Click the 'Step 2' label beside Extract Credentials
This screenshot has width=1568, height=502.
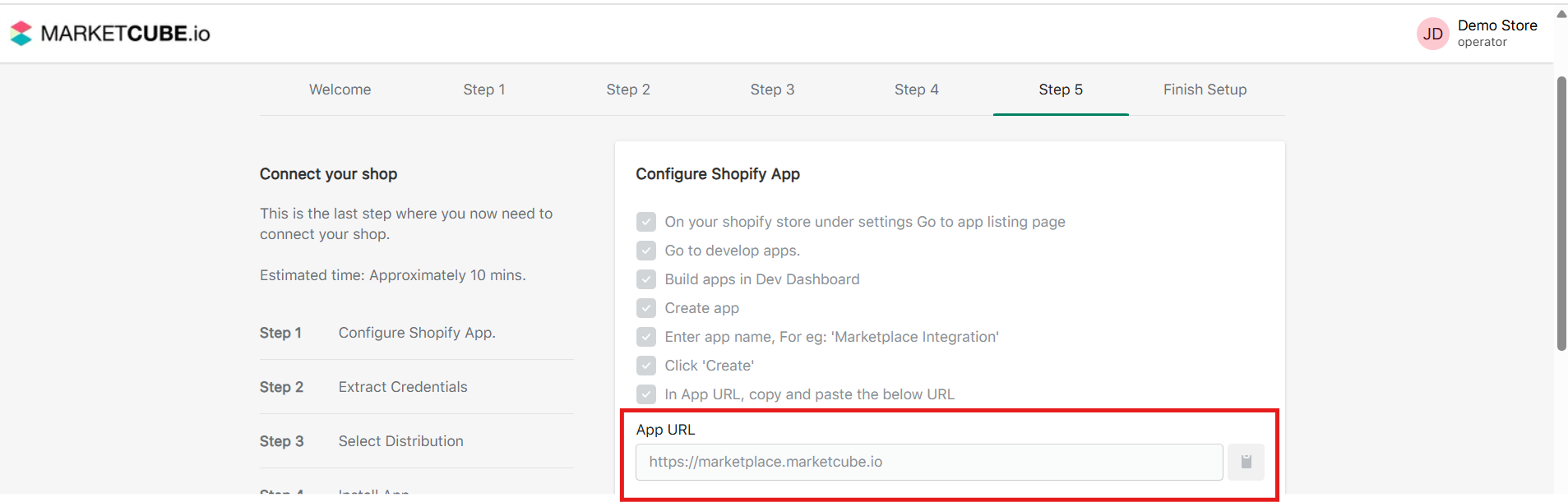coord(281,387)
